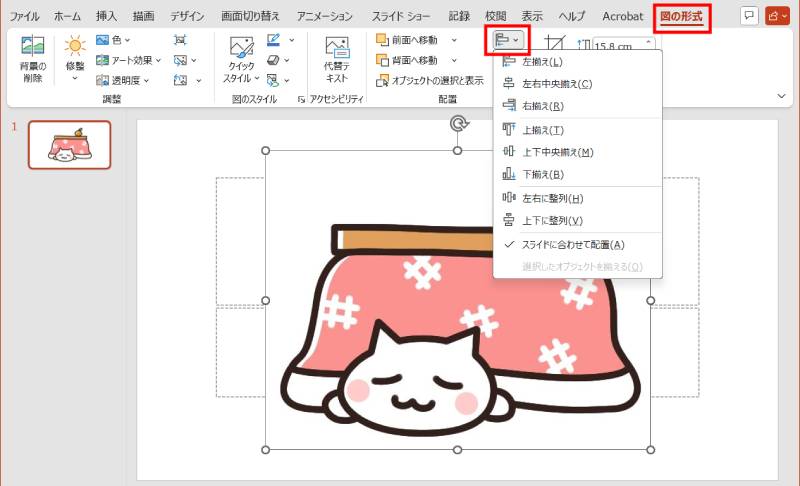Select 上揃え(T) align top
800x486 pixels.
point(578,130)
